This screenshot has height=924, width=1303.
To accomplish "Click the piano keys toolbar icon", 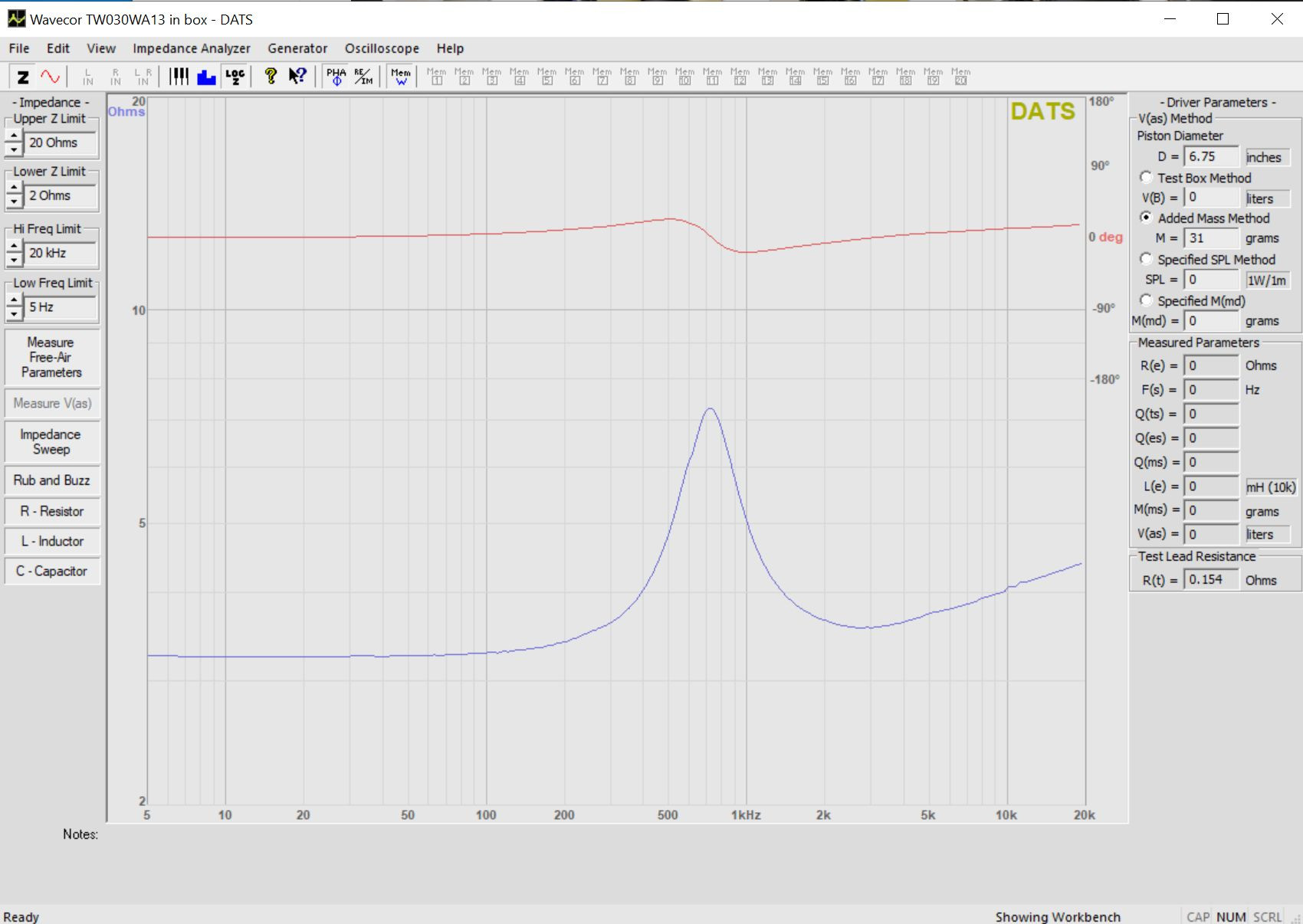I will tap(179, 77).
